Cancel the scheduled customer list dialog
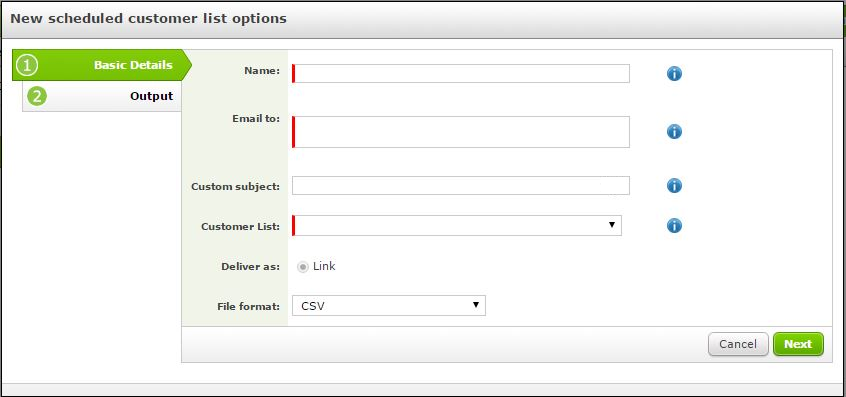 click(738, 344)
